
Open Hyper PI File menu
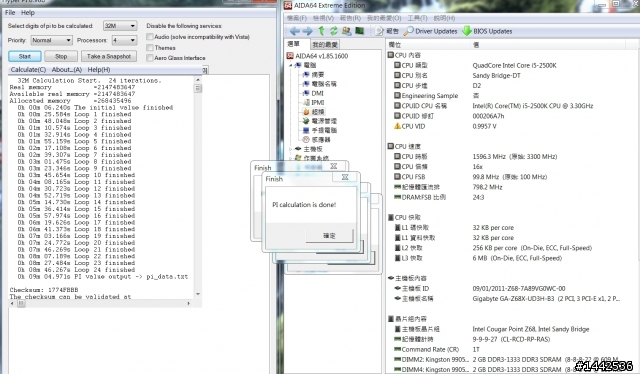[x=10, y=13]
